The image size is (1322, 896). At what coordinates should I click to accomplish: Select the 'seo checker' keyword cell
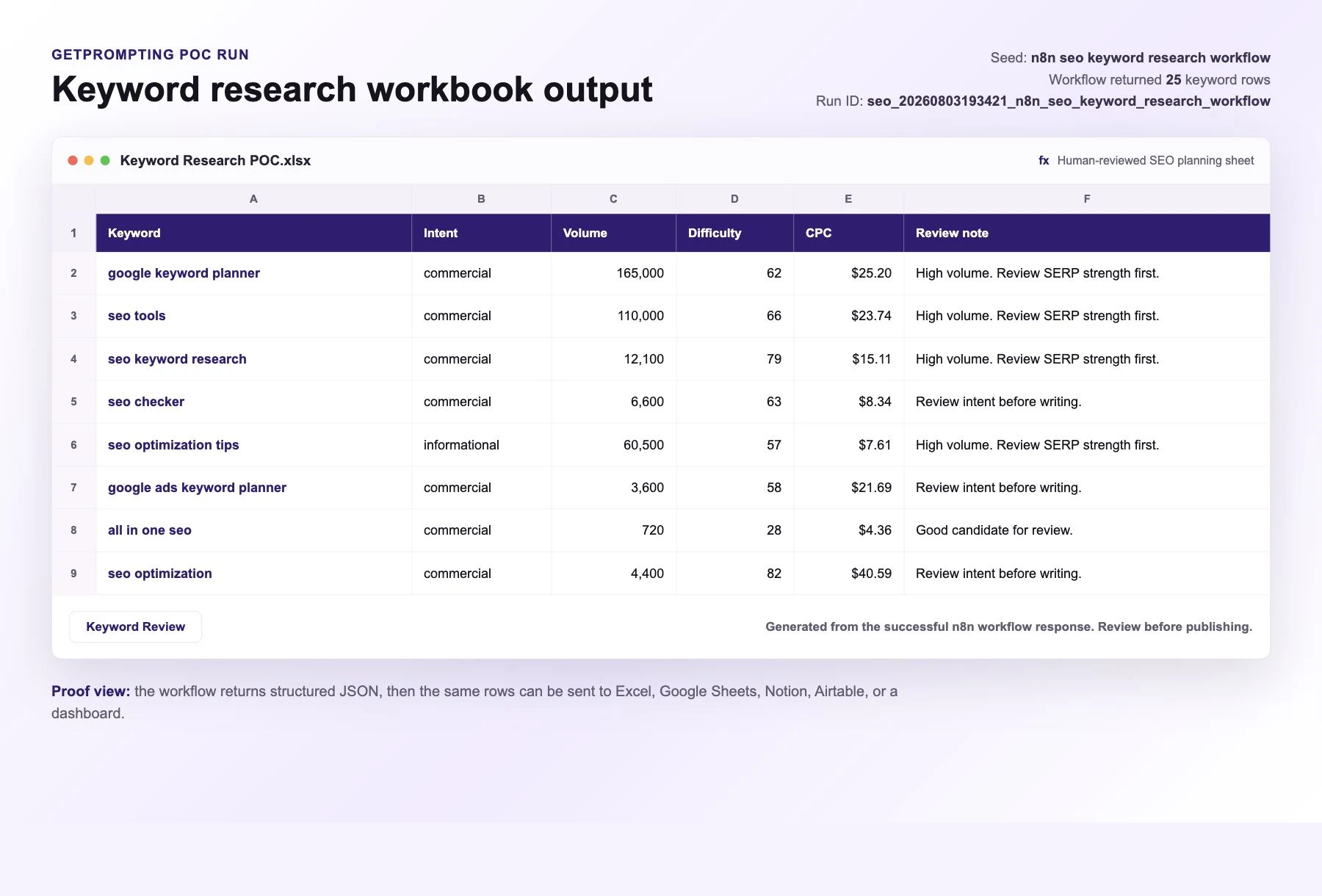click(253, 402)
